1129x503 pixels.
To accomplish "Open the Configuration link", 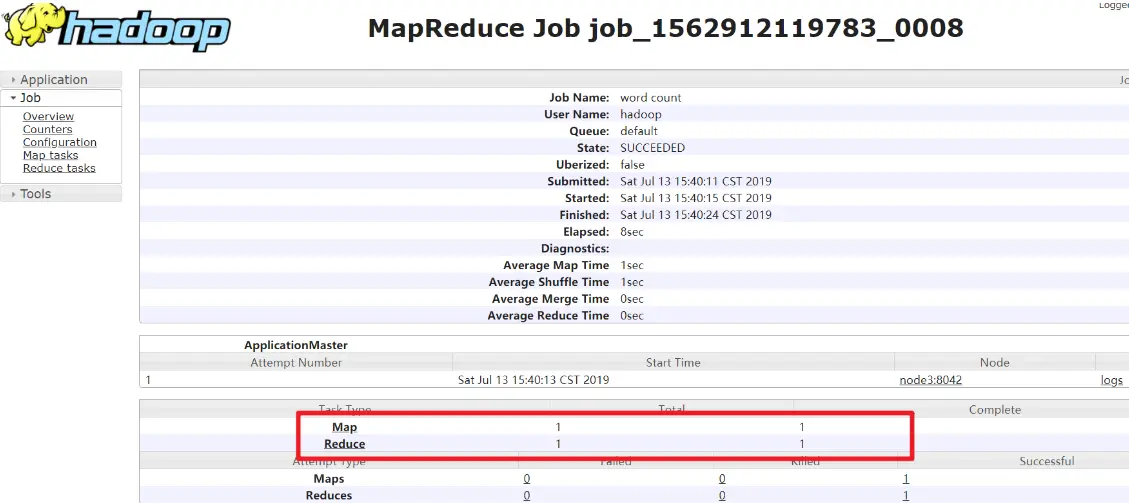I will coord(60,142).
